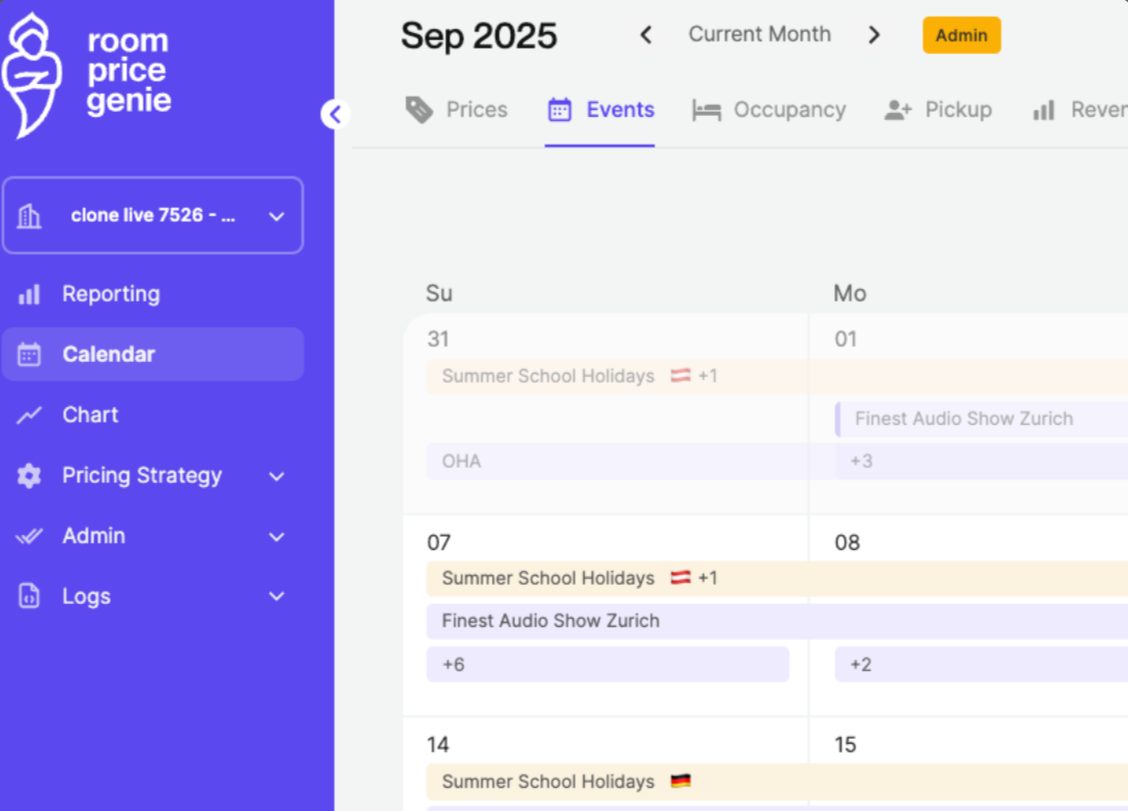Expand the Pricing Strategy submenu chevron
Screen dimensions: 1128x811
click(x=277, y=477)
